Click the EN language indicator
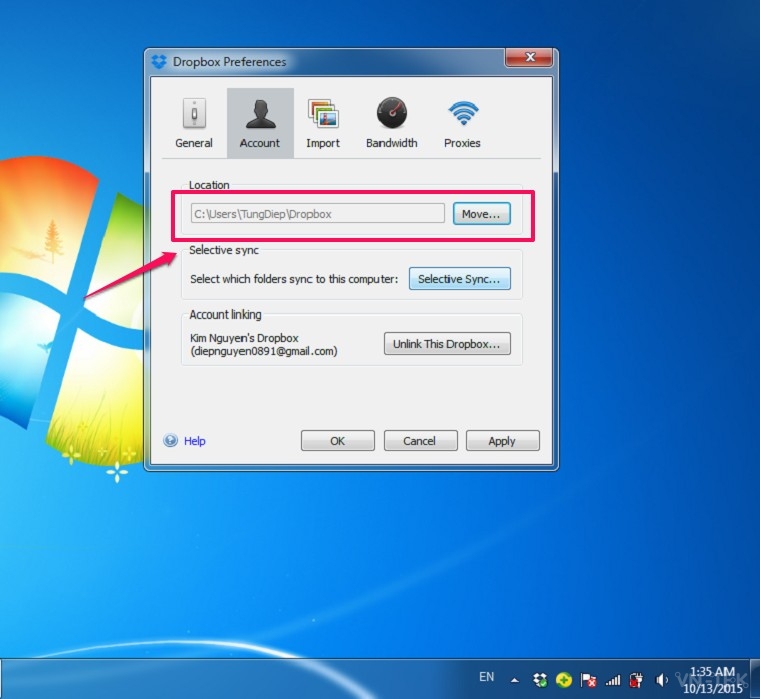Viewport: 760px width, 699px height. tap(486, 677)
